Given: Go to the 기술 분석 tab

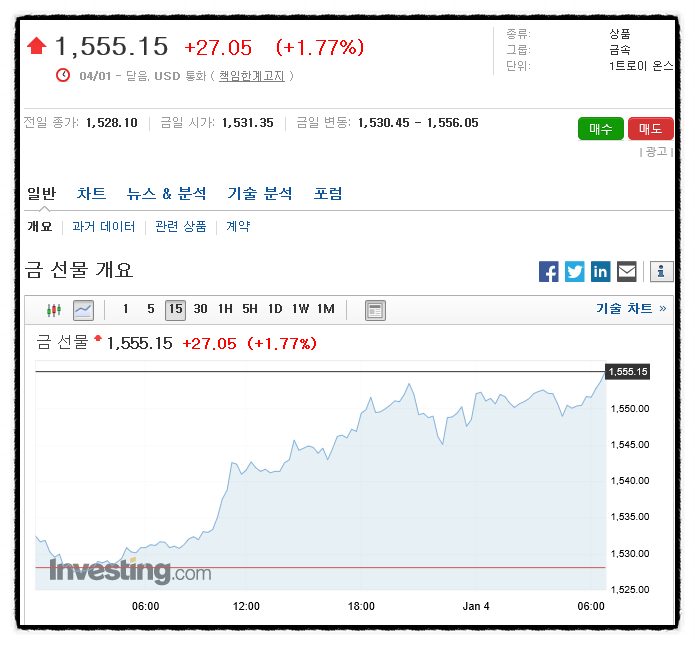Looking at the screenshot, I should click(260, 193).
